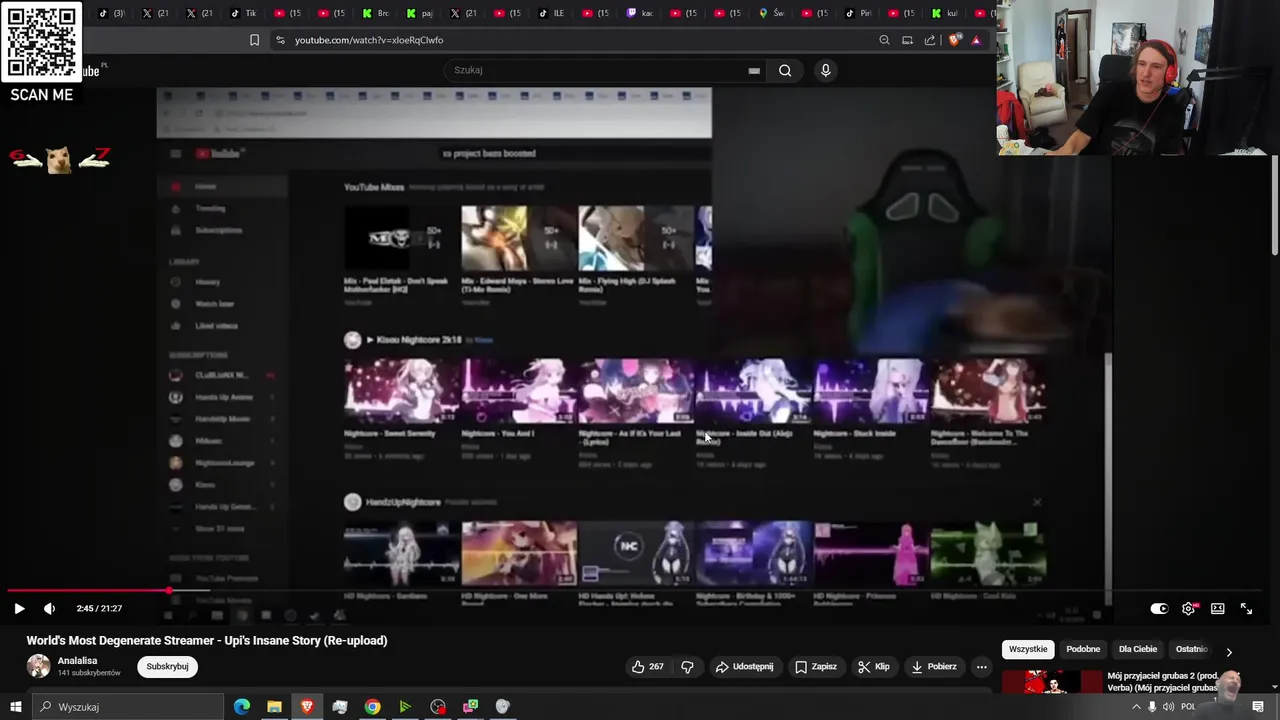Screen dimensions: 1280x720
Task: Launch Microsoft Edge from taskbar
Action: tap(242, 707)
